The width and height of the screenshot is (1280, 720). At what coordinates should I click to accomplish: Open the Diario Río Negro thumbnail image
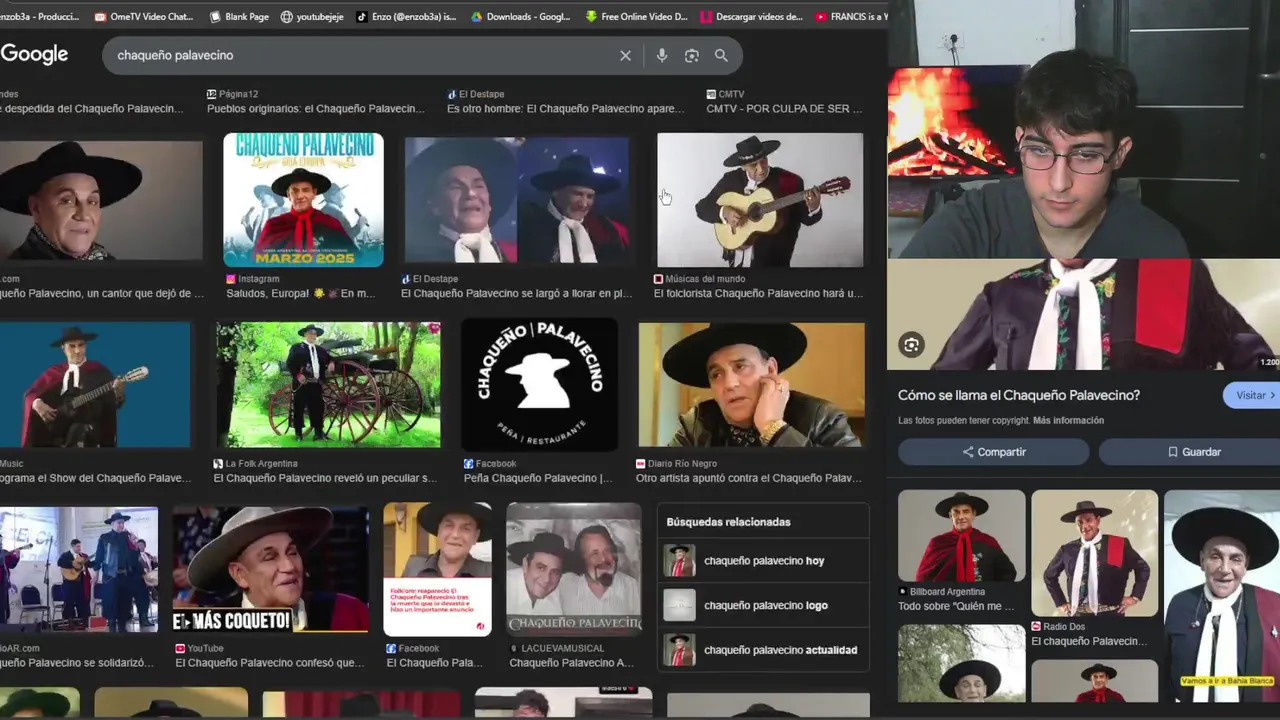[752, 385]
